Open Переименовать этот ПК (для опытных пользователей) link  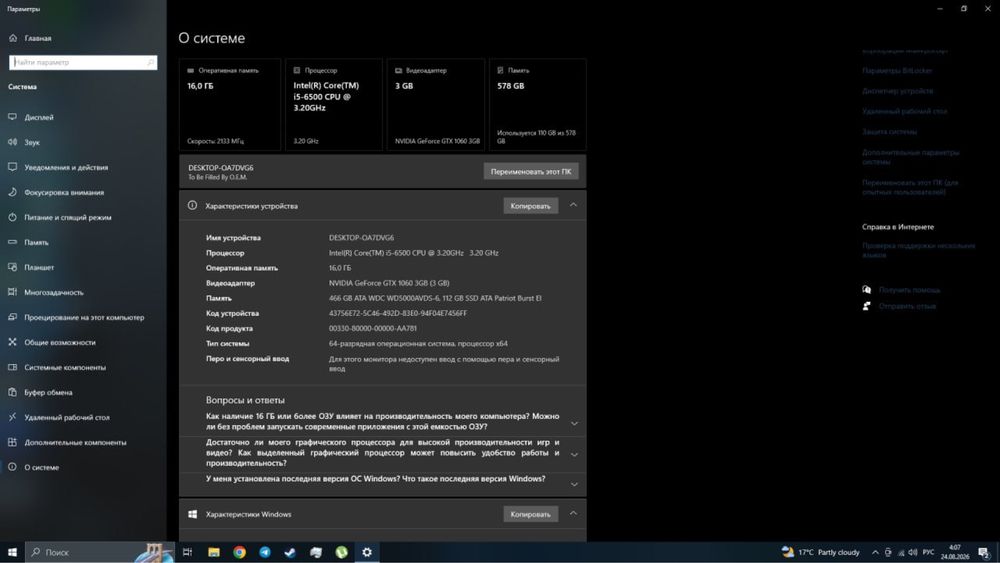[910, 187]
